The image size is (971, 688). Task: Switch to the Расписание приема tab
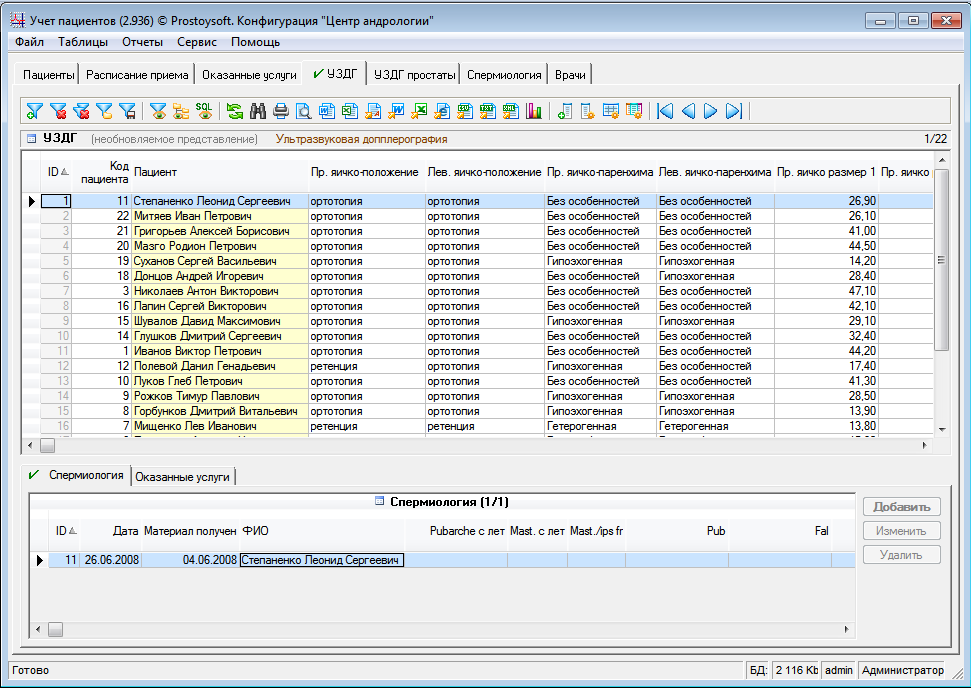point(137,75)
